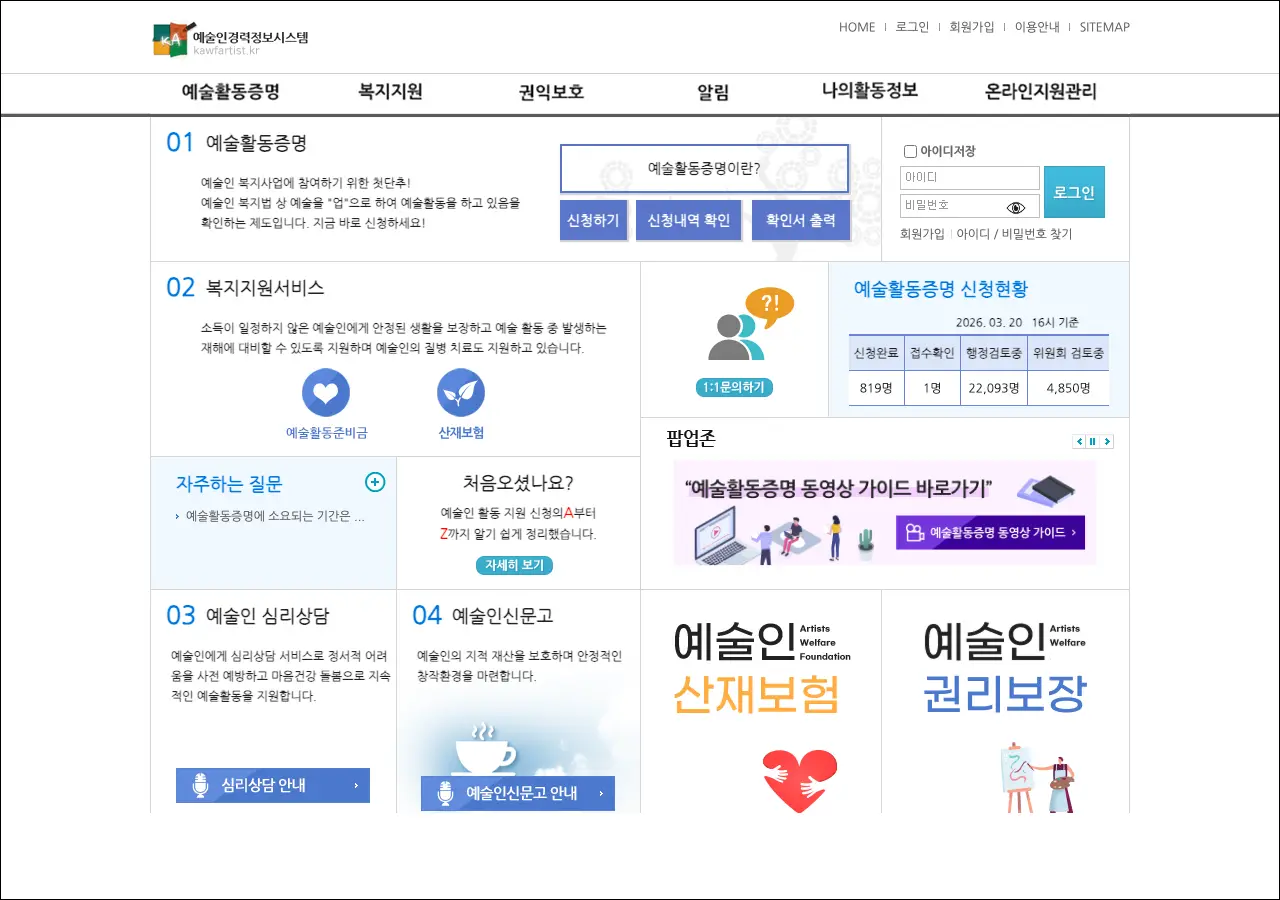Click the 아이디 input field
1280x900 pixels.
(969, 178)
